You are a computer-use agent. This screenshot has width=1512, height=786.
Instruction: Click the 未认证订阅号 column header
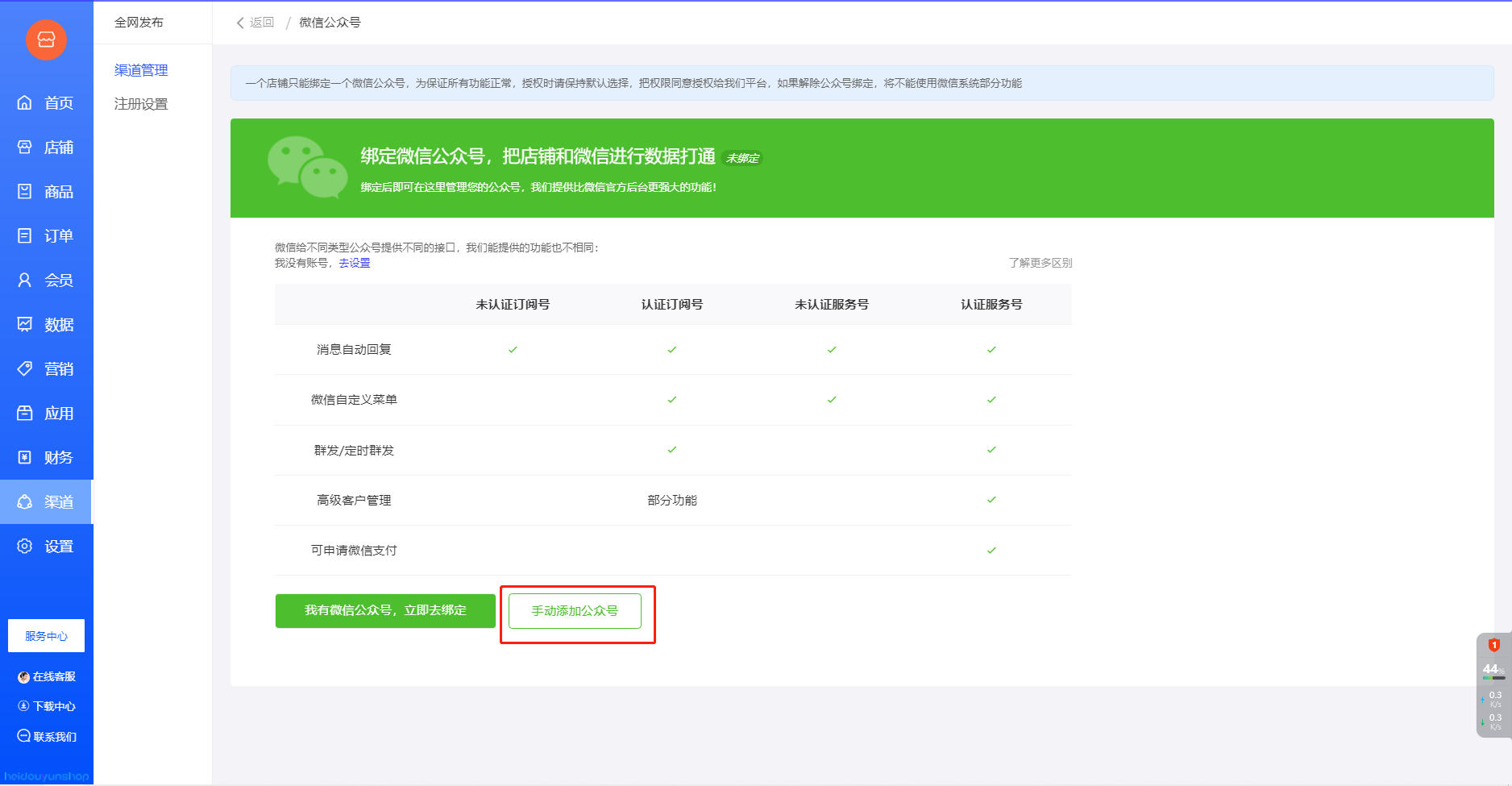513,305
